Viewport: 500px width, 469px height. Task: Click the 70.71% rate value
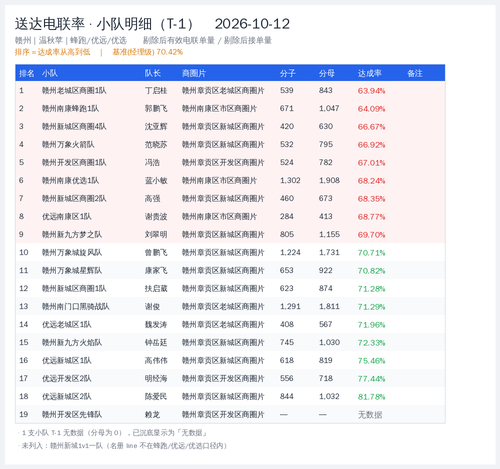371,253
